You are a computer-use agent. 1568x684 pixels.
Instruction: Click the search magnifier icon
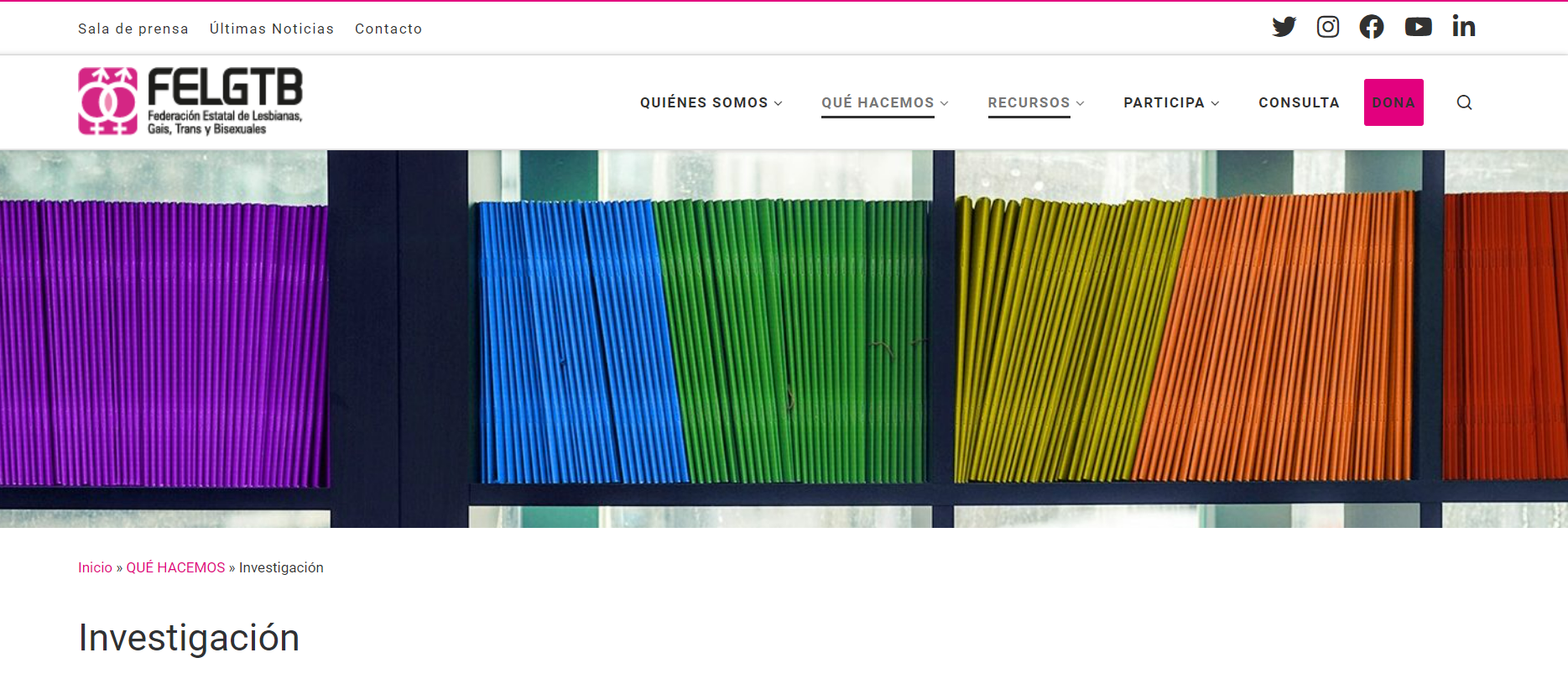click(x=1464, y=102)
